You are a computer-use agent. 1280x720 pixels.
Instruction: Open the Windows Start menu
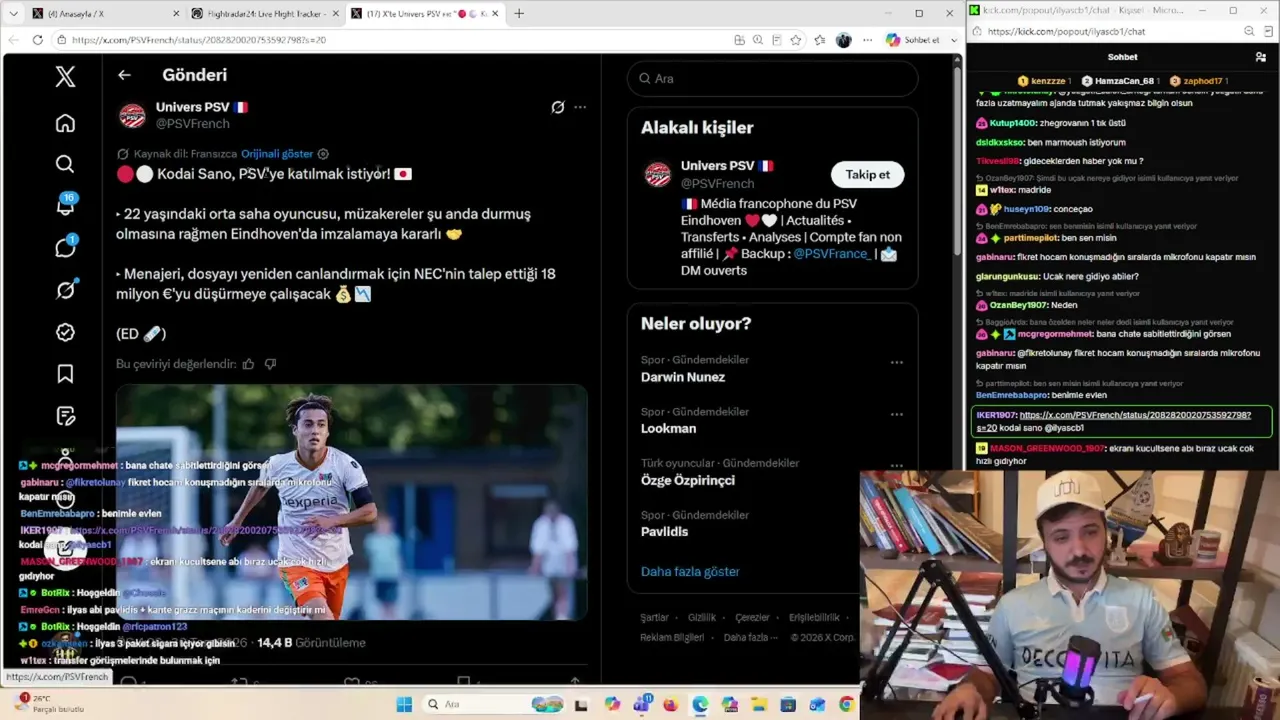[404, 704]
